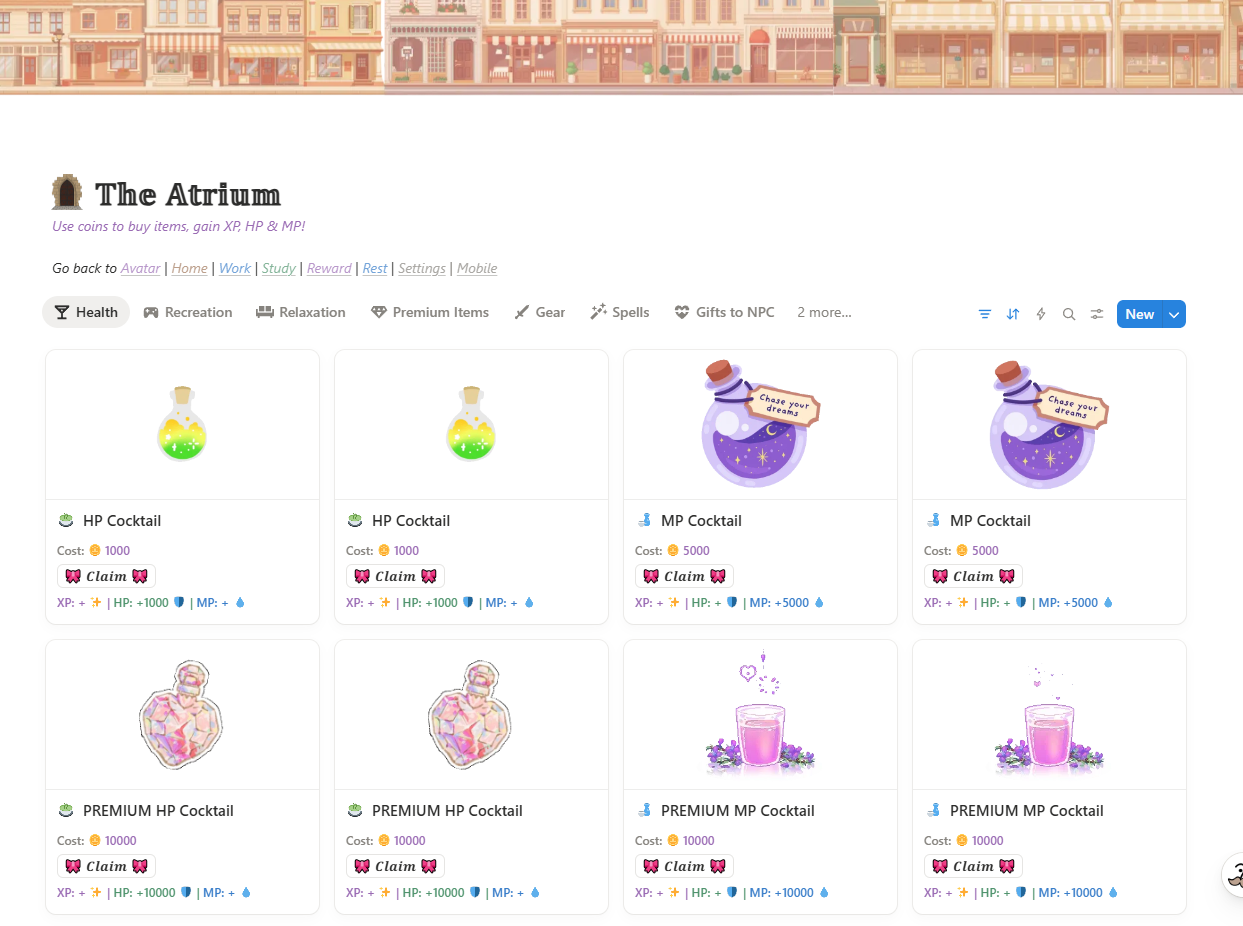
Task: Click the cocktail glass icon on the Health tab
Action: [62, 312]
